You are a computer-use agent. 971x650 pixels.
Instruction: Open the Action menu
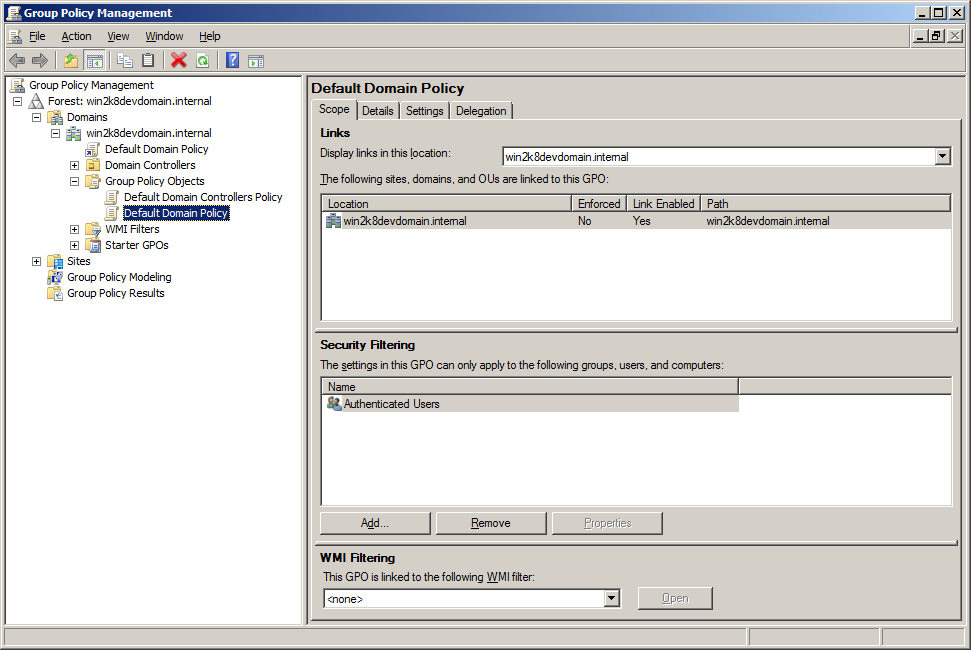coord(76,36)
